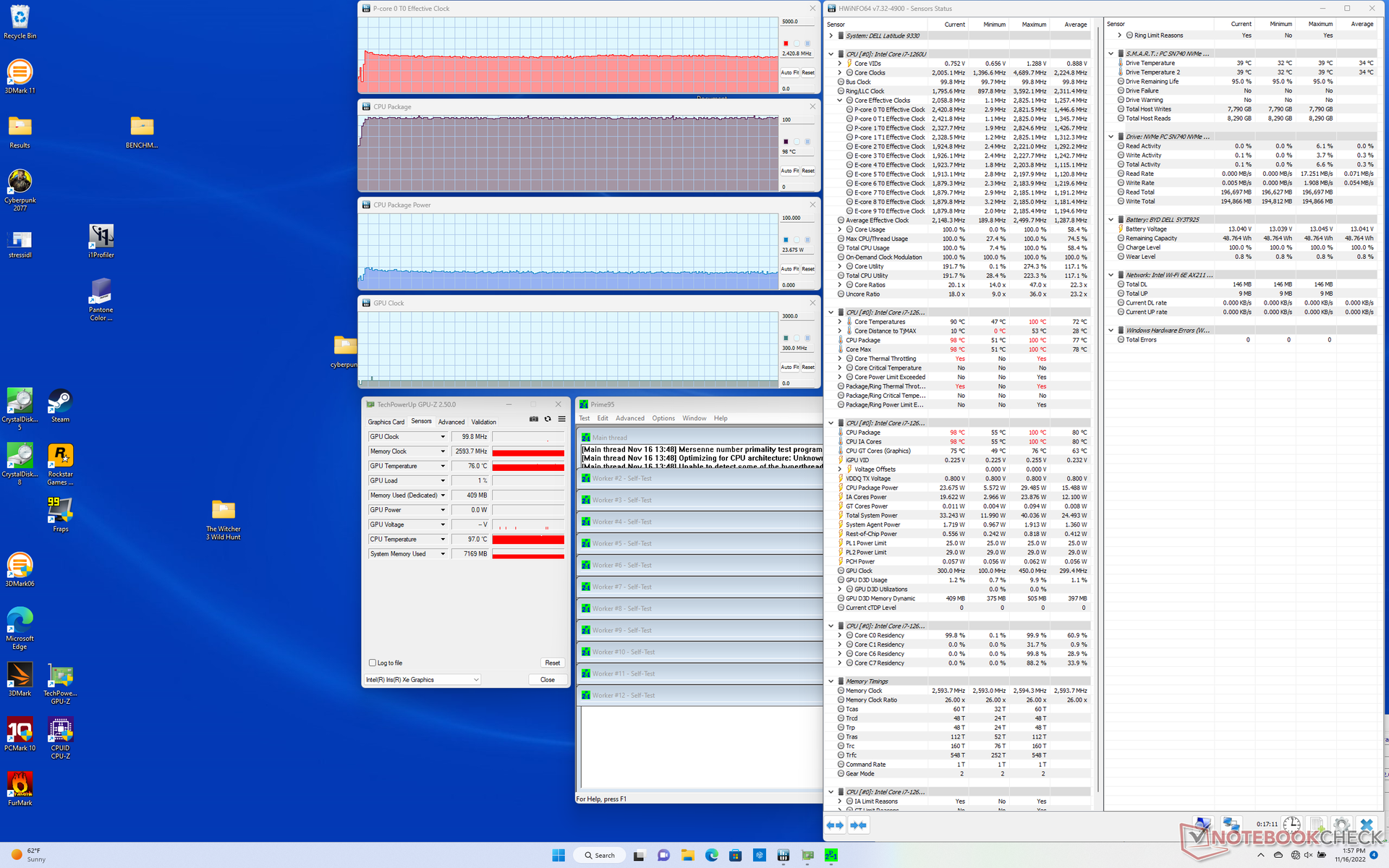
Task: Open CPU Temperature sensor dropdown in GPU-Z
Action: (x=443, y=539)
